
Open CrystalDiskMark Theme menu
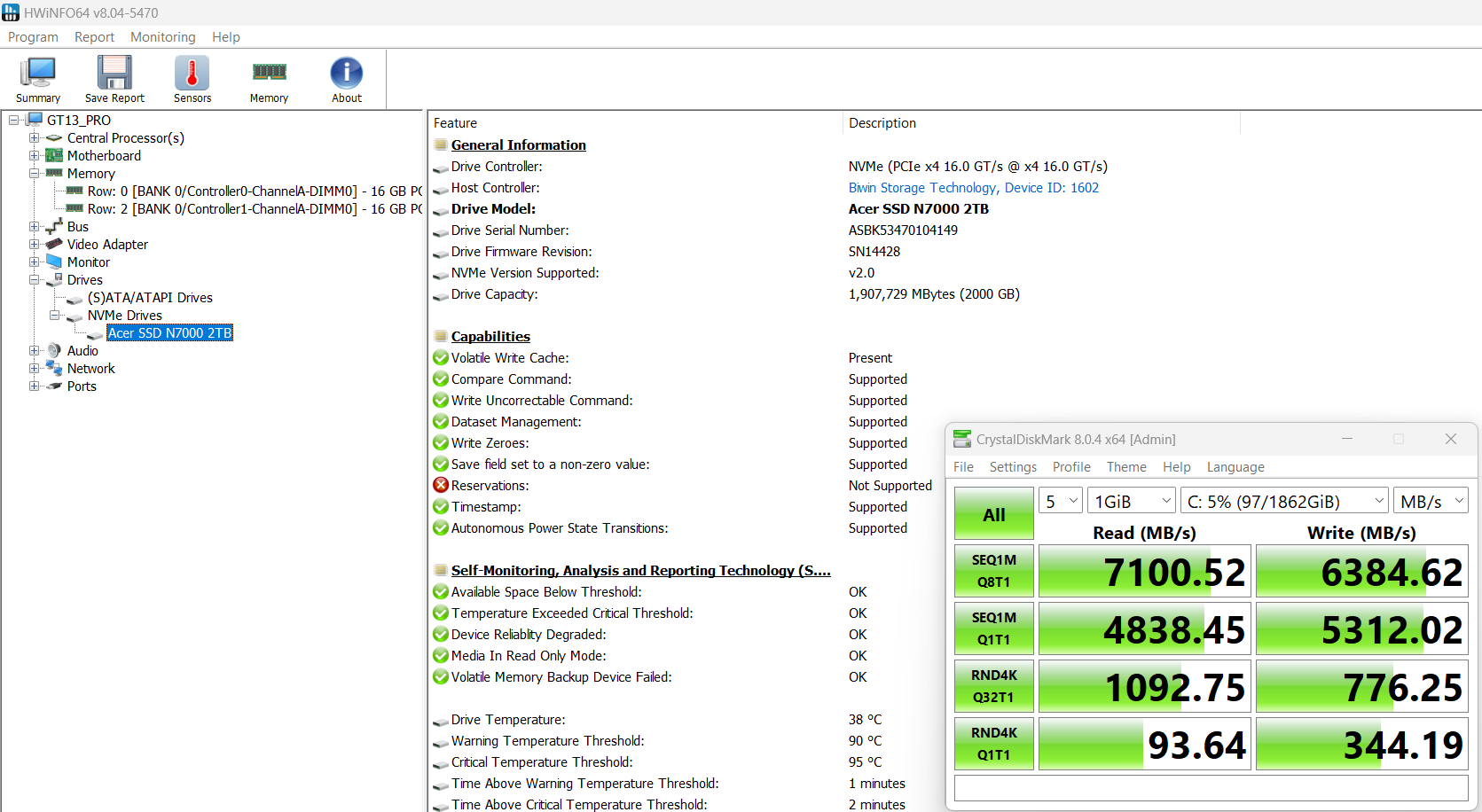click(1126, 466)
